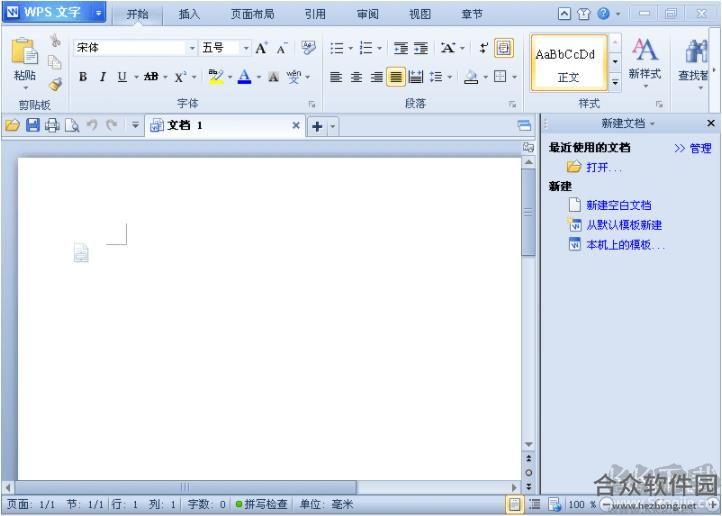
Task: Increase paragraph indent
Action: click(421, 48)
